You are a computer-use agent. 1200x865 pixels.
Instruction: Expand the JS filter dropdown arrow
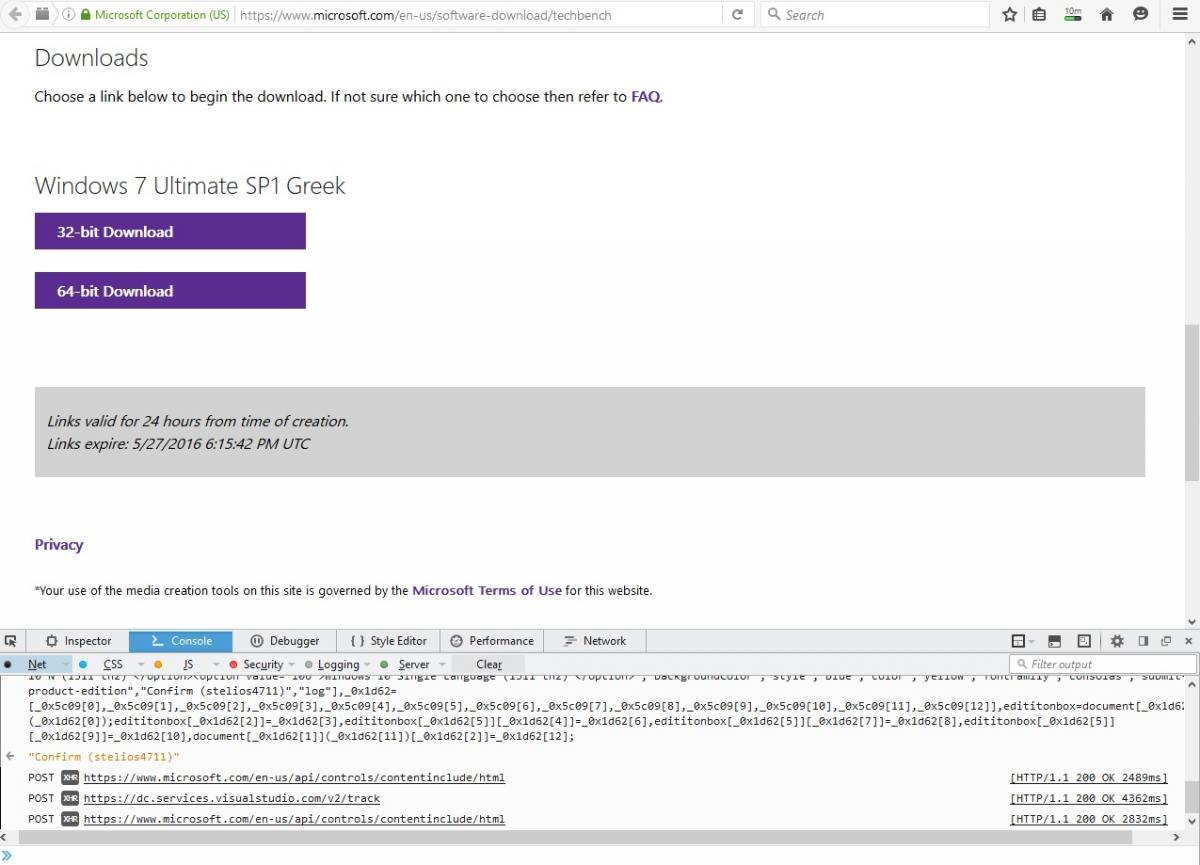(x=216, y=664)
